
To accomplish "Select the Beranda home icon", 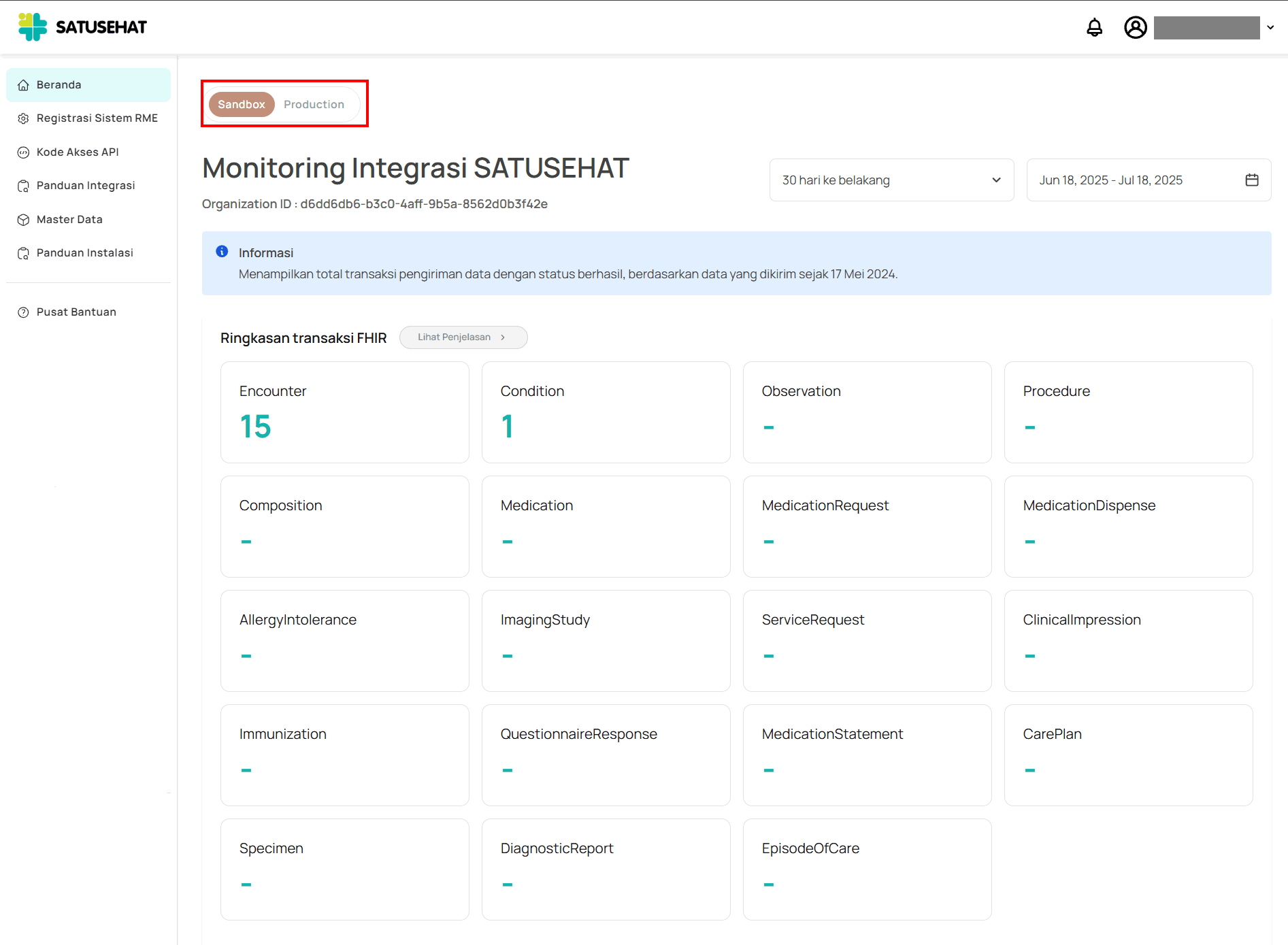I will 24,84.
